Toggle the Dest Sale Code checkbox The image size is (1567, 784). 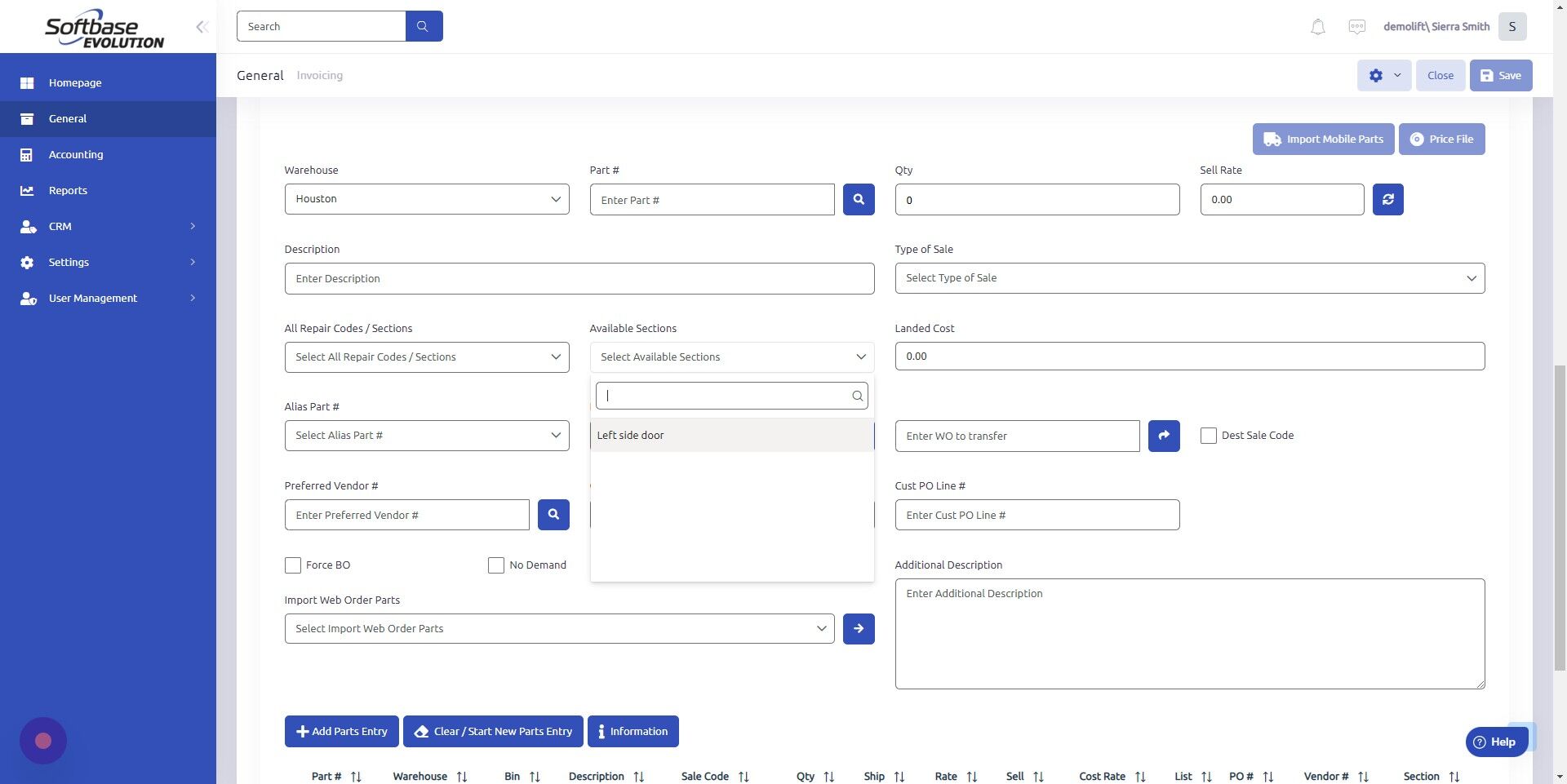click(x=1209, y=435)
